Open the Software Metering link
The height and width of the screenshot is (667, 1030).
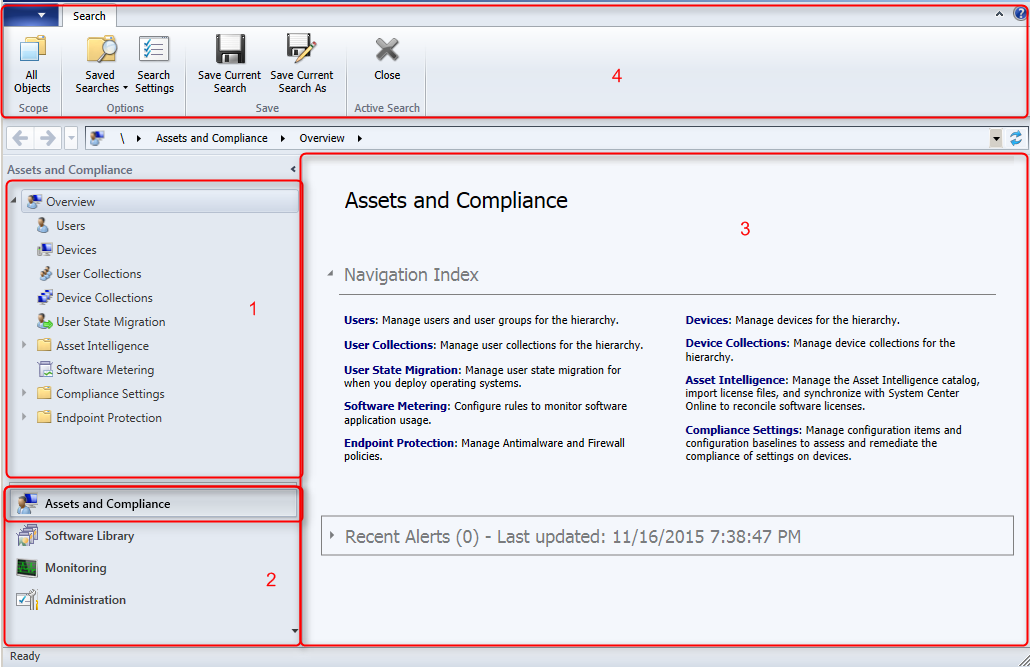[395, 406]
